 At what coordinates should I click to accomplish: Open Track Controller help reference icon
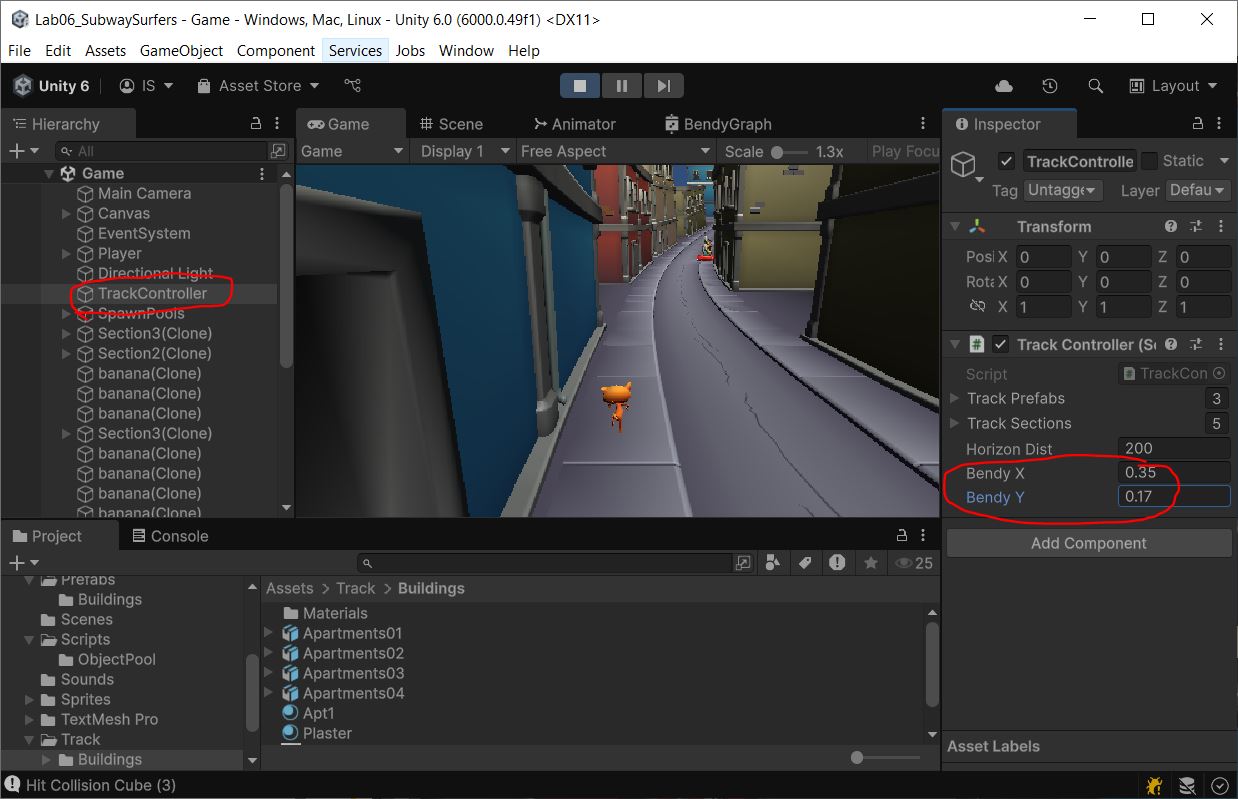(1171, 345)
